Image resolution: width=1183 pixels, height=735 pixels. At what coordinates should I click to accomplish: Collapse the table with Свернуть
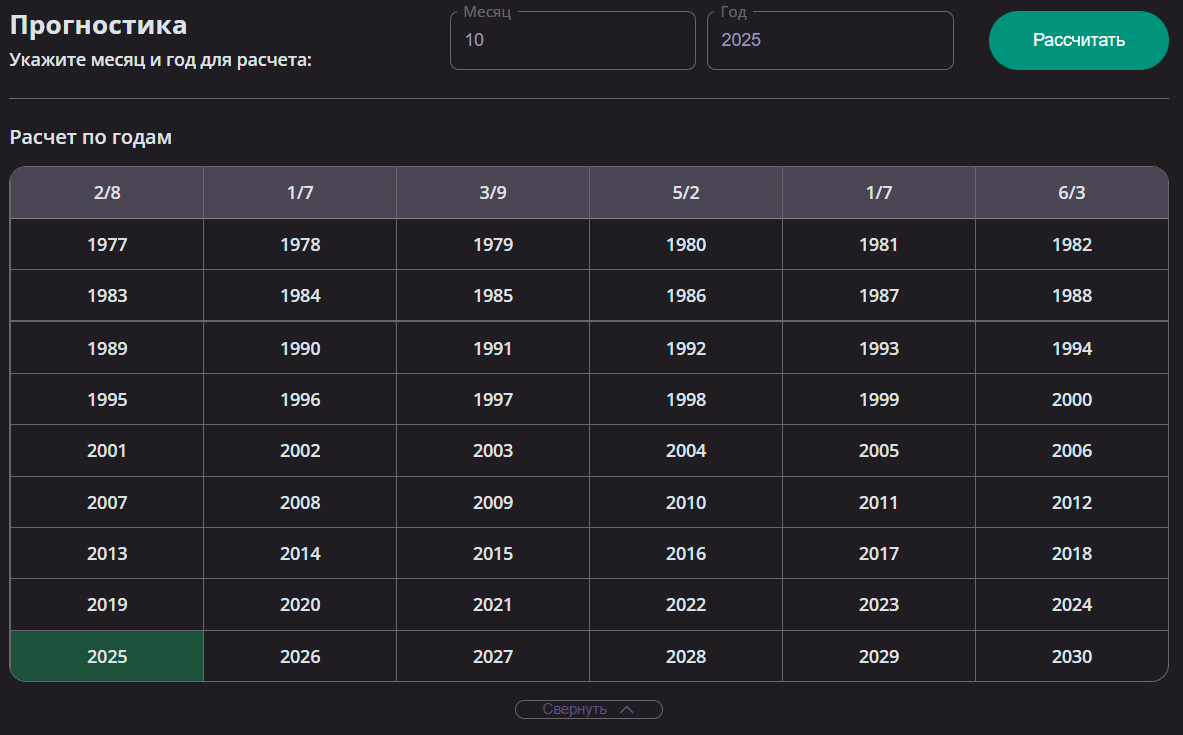(x=588, y=709)
